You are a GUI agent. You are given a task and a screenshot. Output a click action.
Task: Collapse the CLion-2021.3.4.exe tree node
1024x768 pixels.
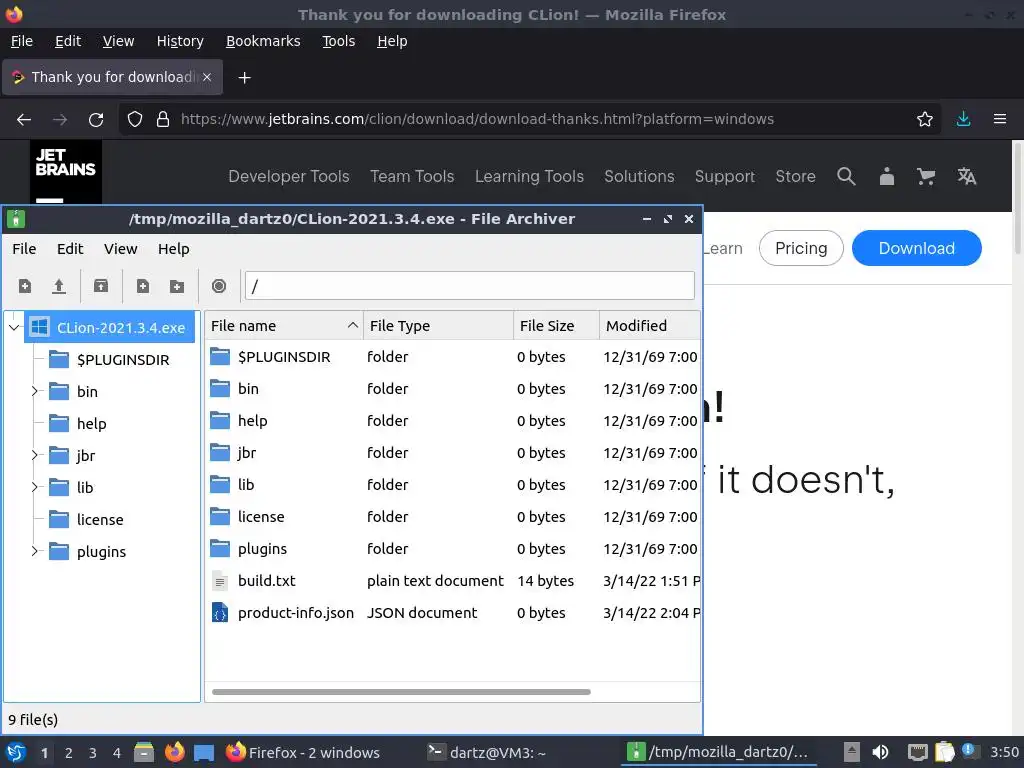(x=14, y=327)
